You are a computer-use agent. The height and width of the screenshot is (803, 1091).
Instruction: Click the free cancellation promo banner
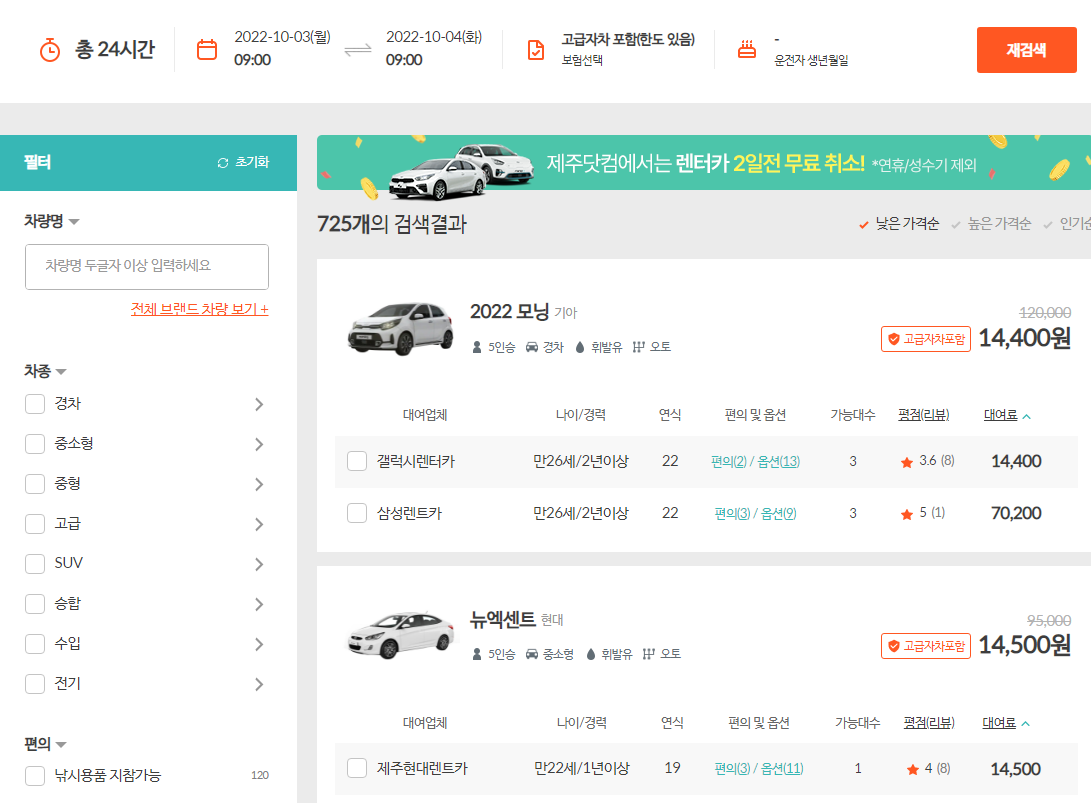pyautogui.click(x=703, y=162)
